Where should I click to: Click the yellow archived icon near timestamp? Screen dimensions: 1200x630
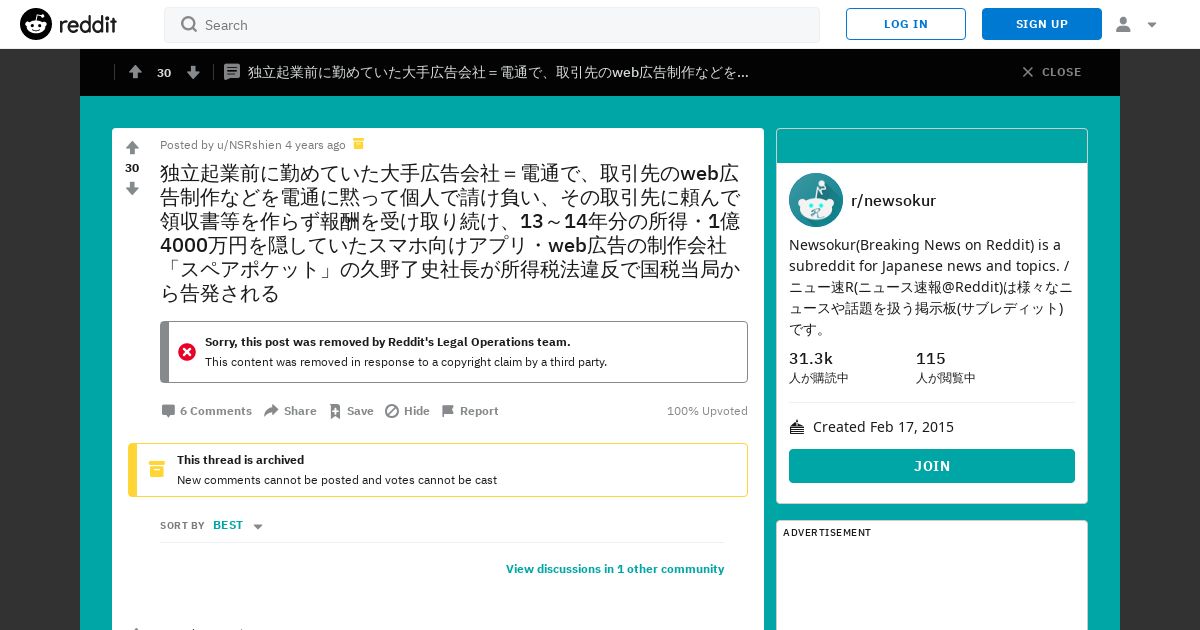(x=358, y=144)
